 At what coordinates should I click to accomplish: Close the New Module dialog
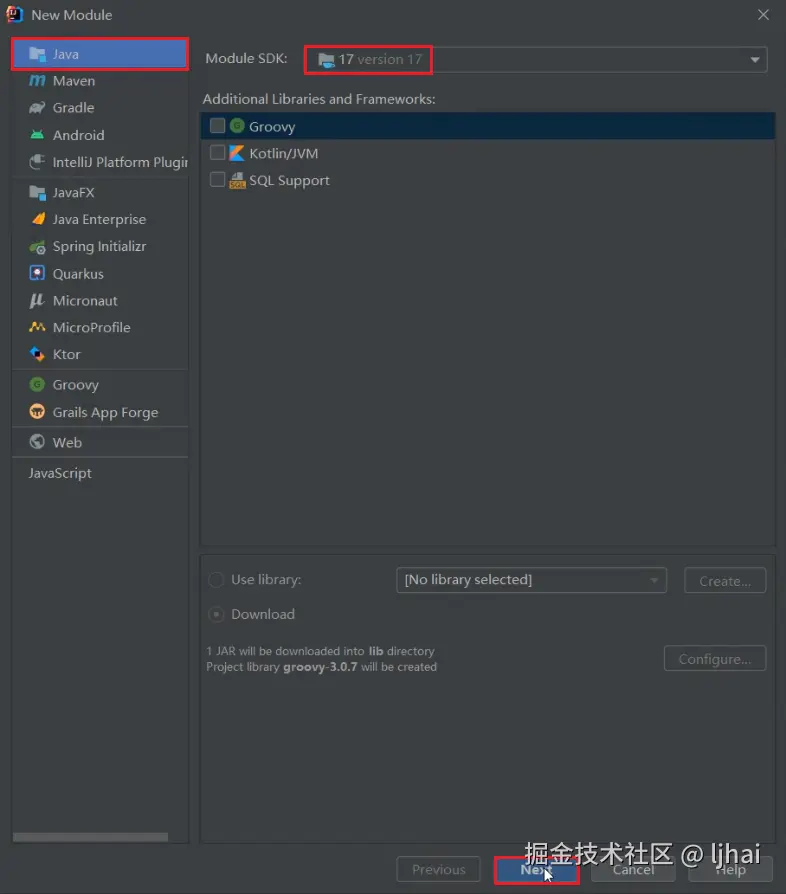coord(763,15)
